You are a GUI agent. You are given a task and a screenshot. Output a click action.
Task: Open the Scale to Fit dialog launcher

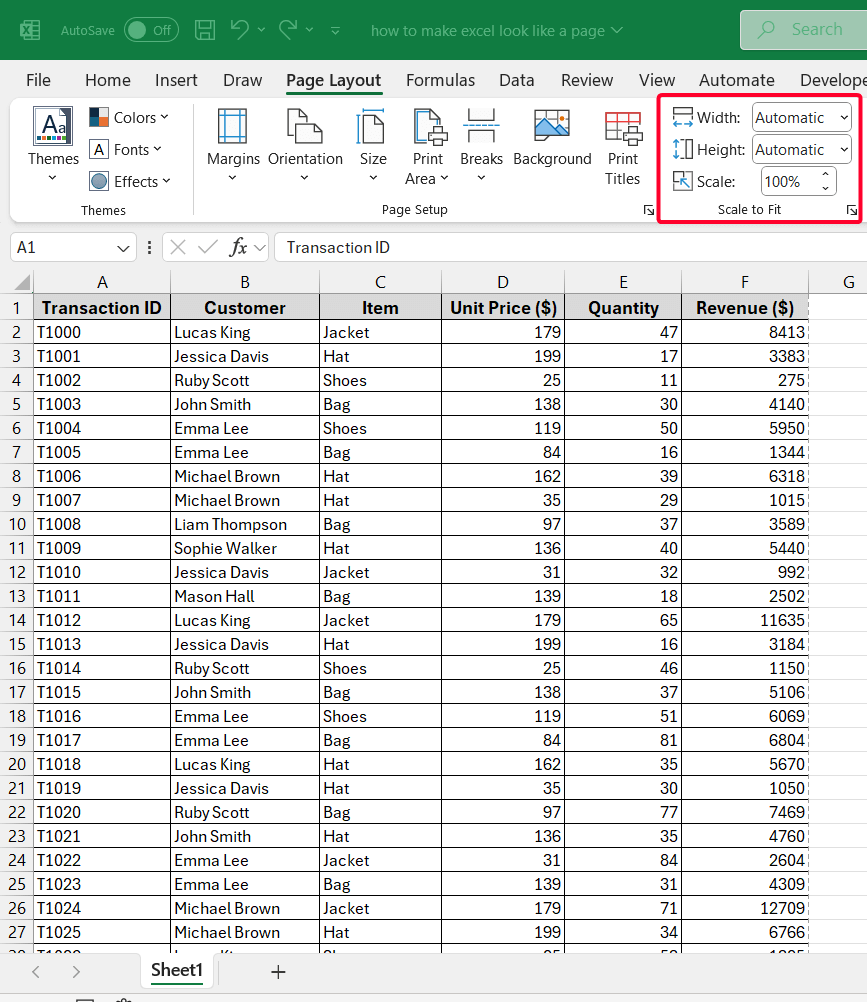tap(851, 210)
